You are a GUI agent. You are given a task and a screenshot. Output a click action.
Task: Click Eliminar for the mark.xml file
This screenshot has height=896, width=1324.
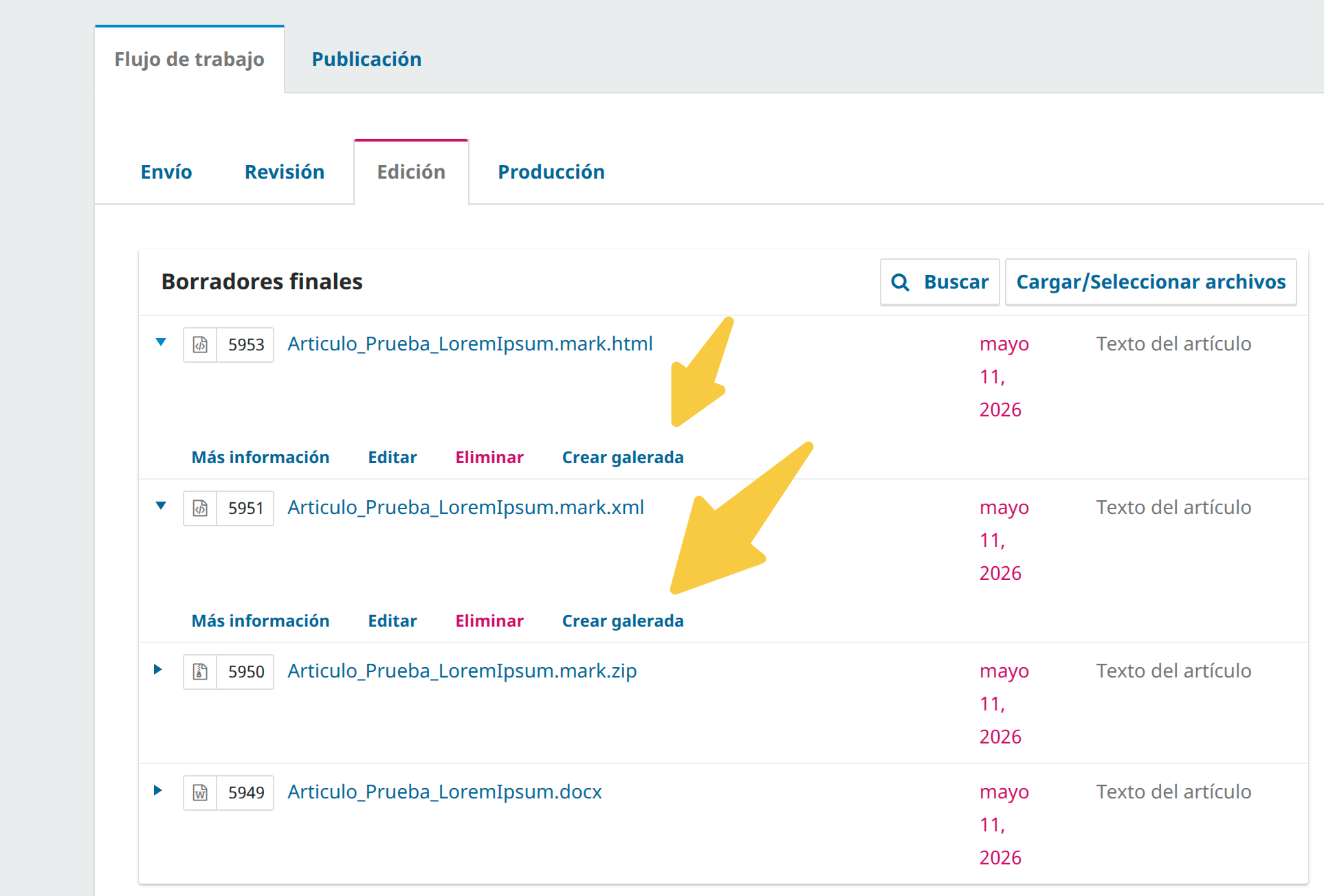[489, 621]
